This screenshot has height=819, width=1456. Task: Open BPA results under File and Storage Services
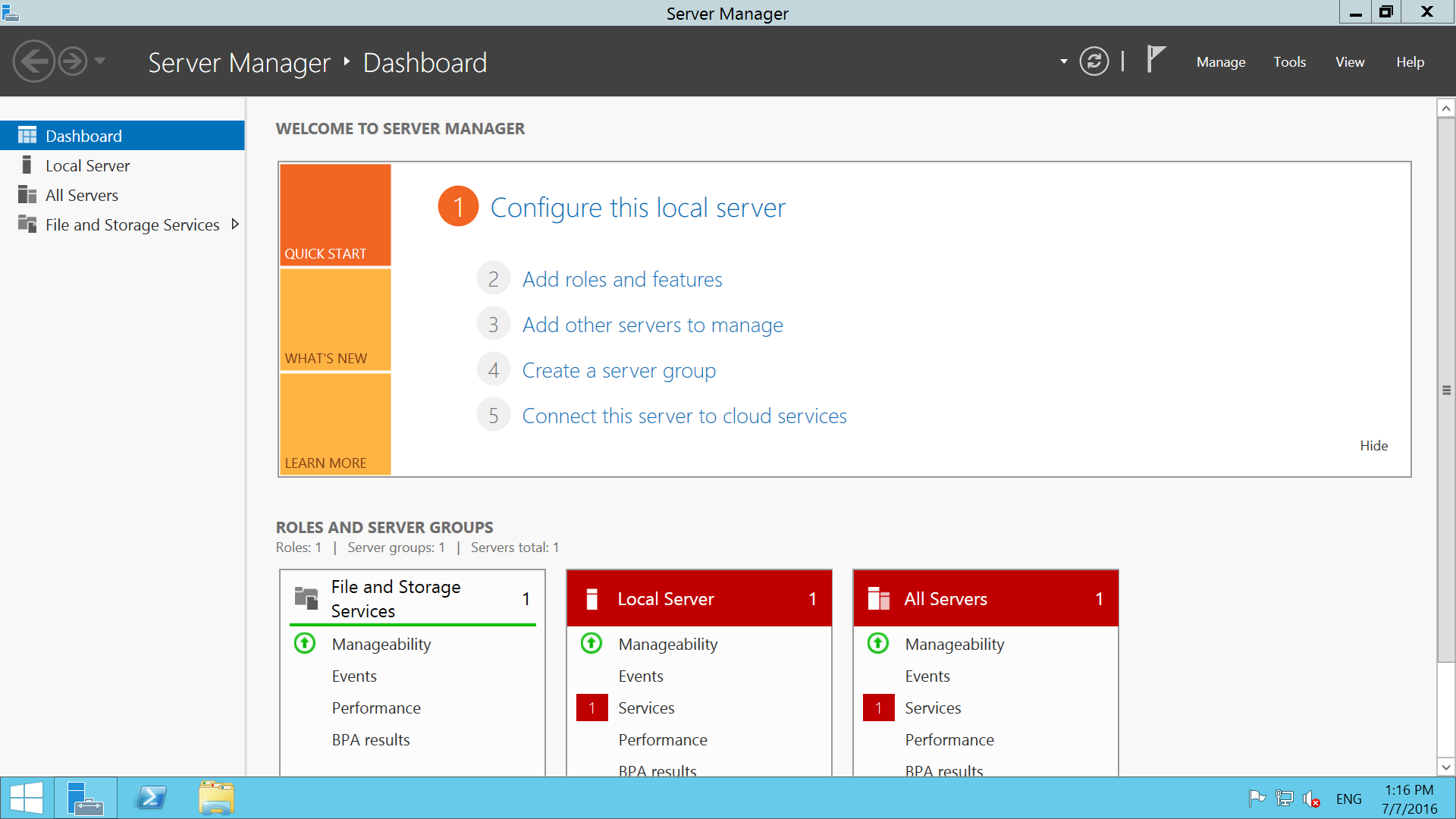pos(370,739)
